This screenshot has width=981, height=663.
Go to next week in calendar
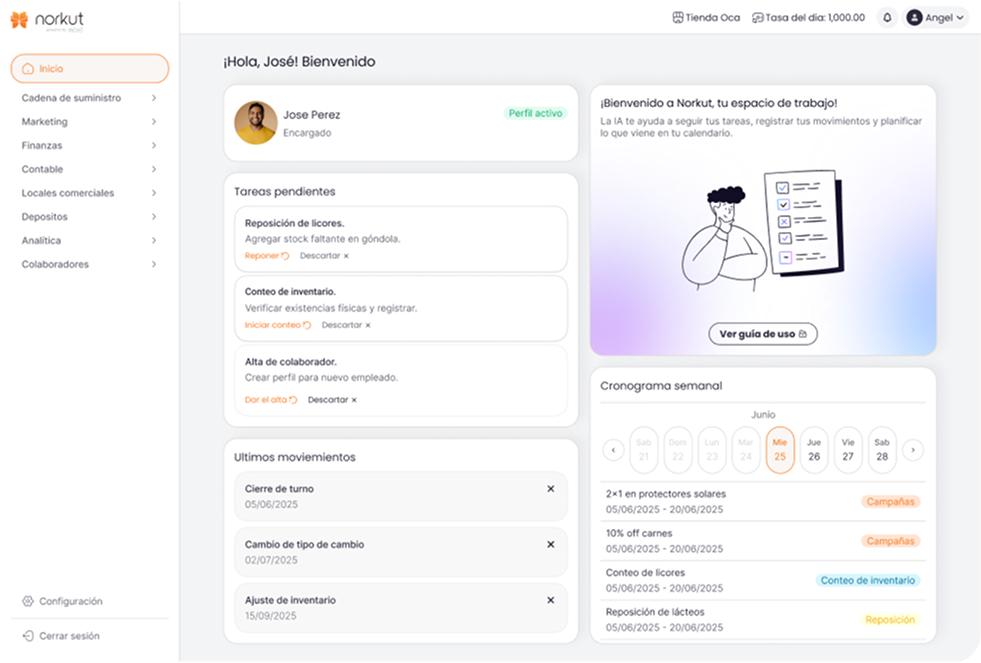[912, 450]
